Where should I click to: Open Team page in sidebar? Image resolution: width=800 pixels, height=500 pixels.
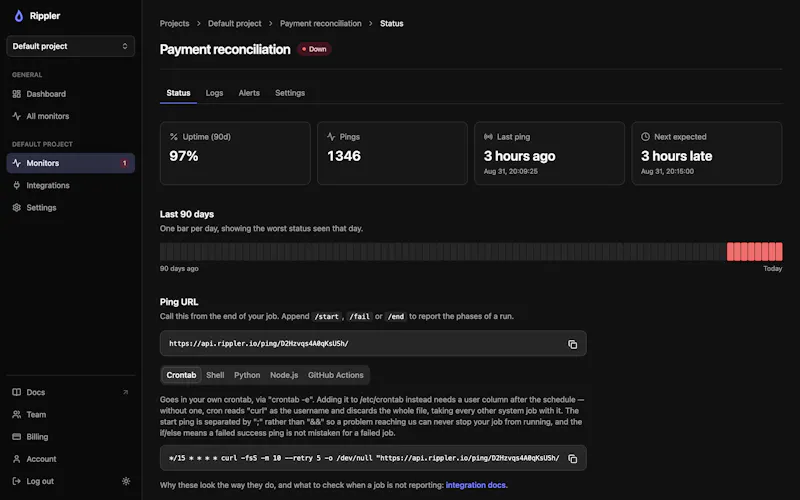click(70, 415)
